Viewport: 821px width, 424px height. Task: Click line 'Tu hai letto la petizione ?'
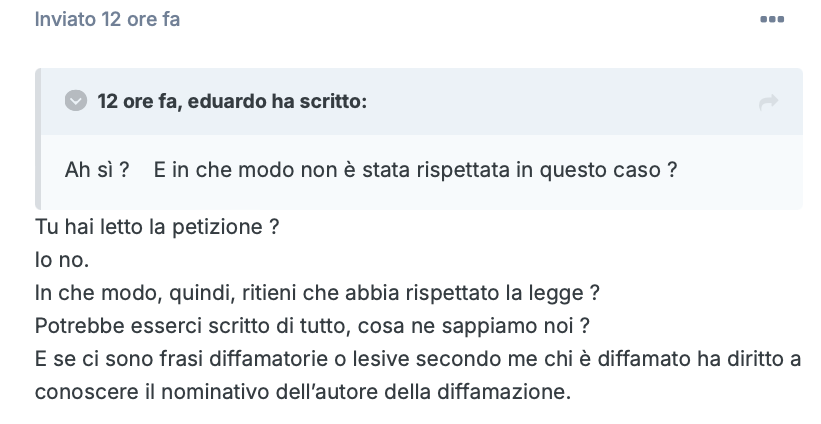157,227
